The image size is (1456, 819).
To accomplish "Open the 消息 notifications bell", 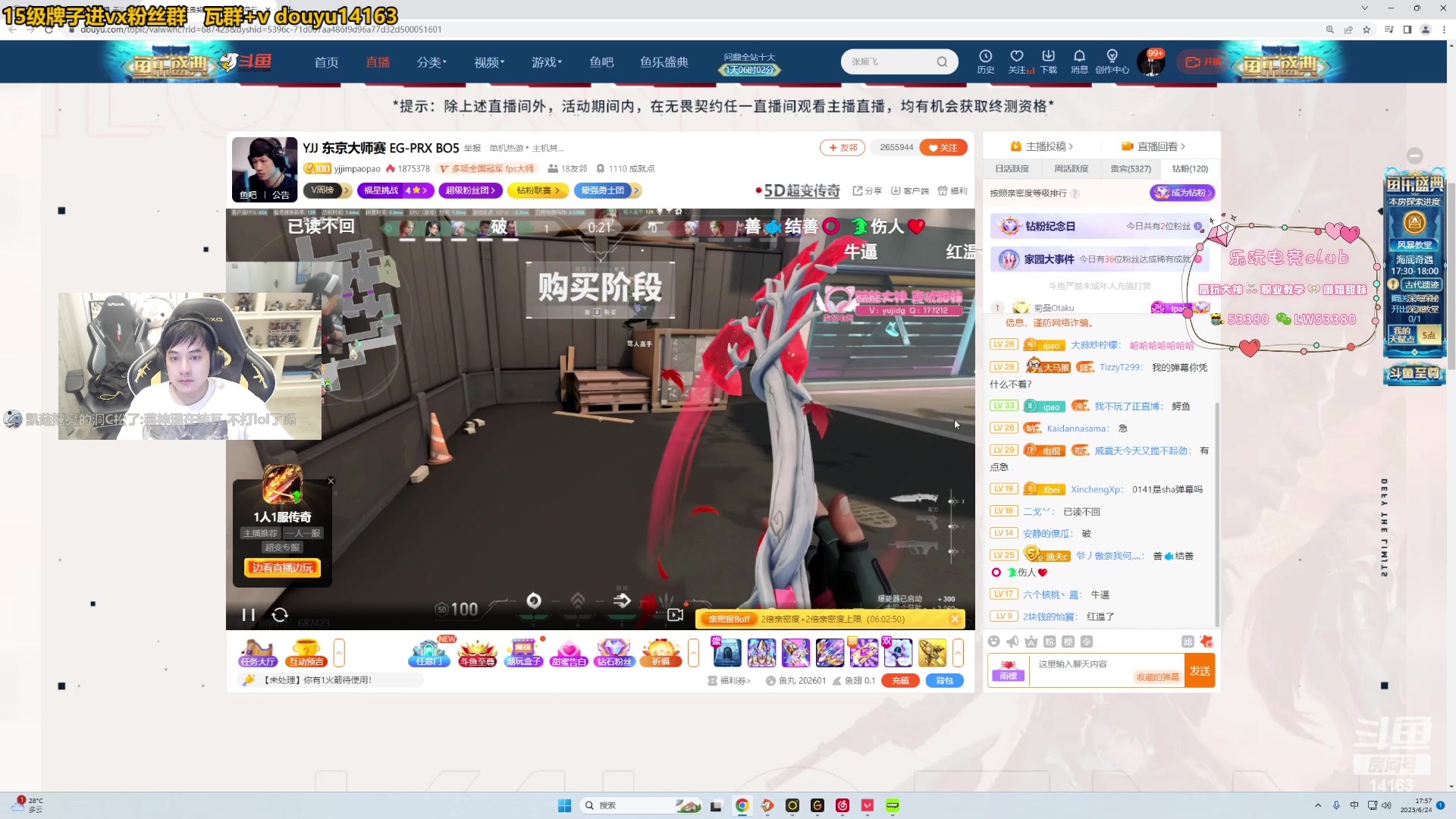I will pyautogui.click(x=1079, y=61).
